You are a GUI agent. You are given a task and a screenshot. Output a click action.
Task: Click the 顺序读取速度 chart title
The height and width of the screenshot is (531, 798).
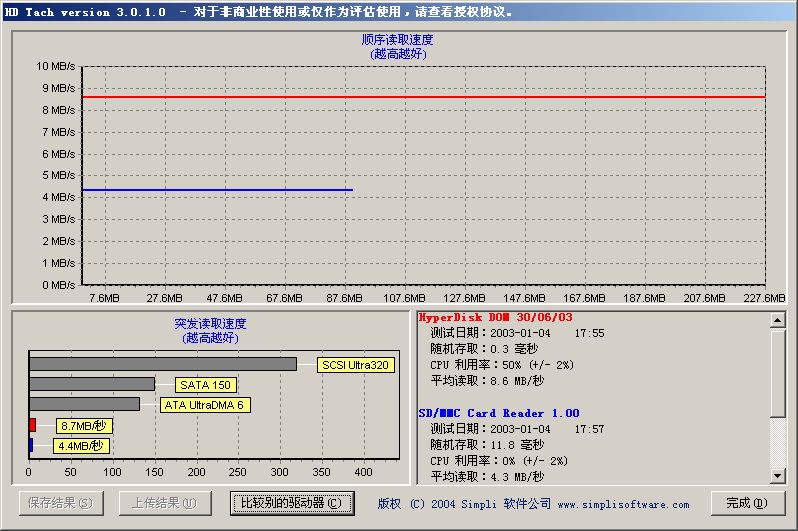(397, 40)
